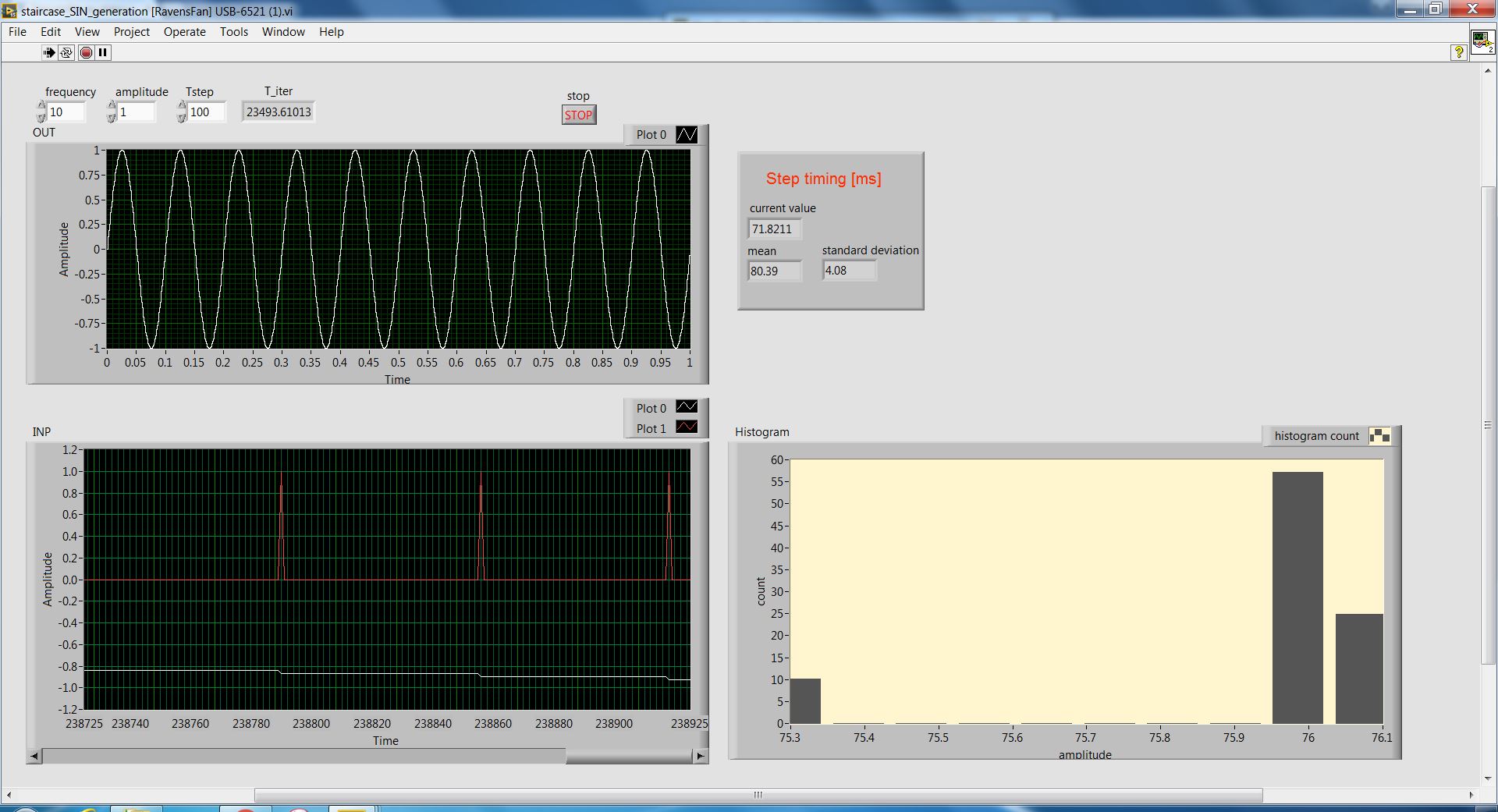Click the INP graph Time axis label
The height and width of the screenshot is (812, 1498).
coord(385,741)
